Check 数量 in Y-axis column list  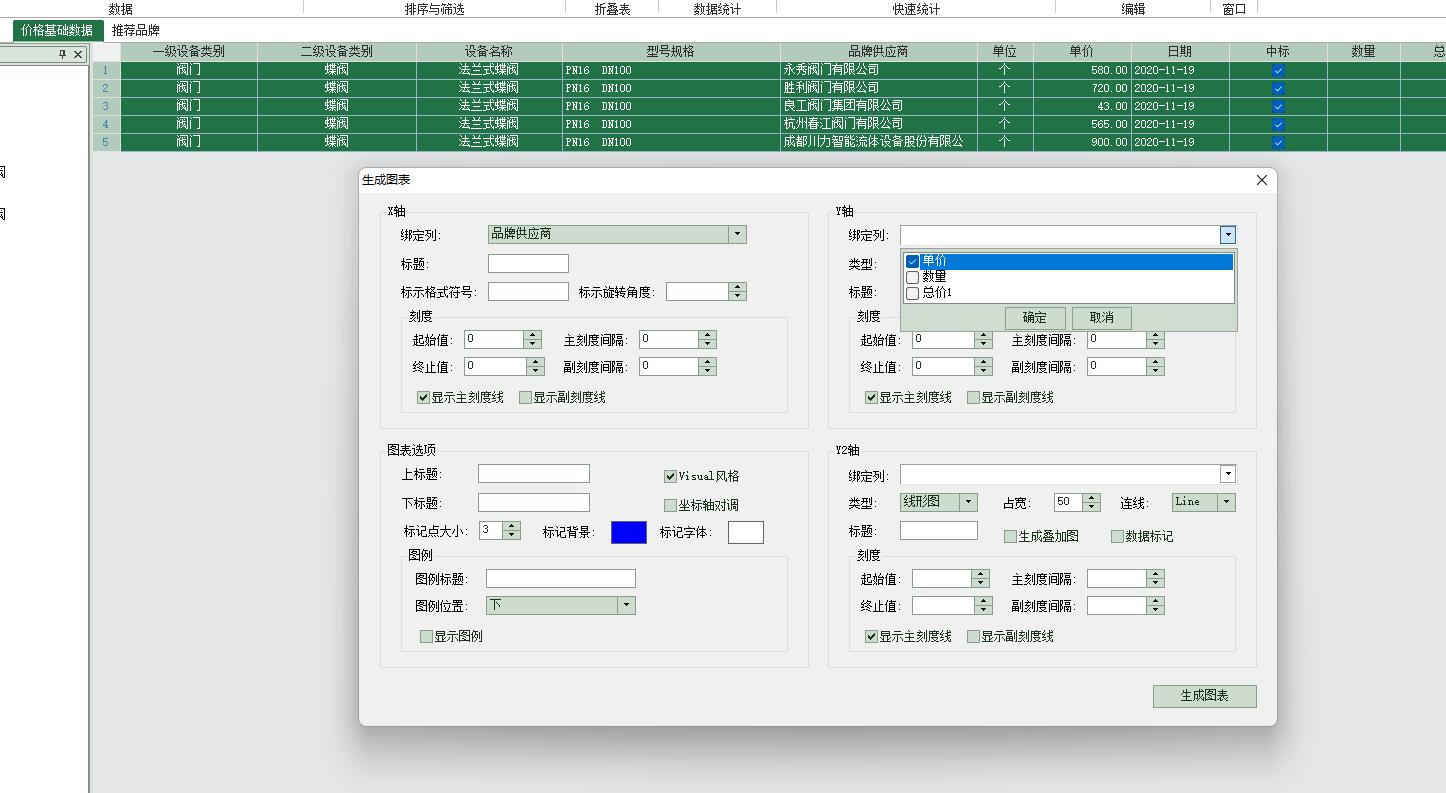[x=912, y=278]
